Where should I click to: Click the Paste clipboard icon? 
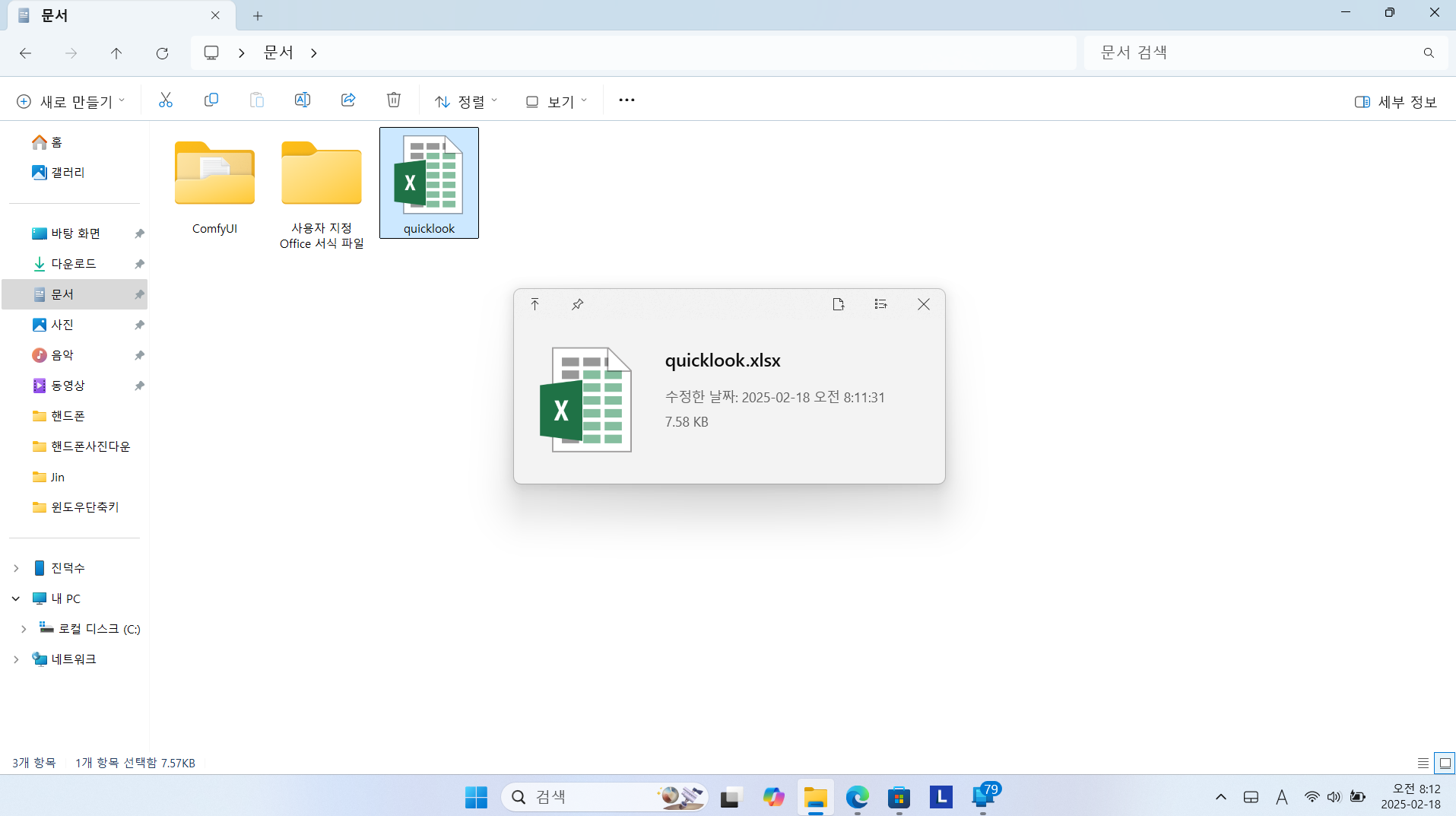[x=257, y=100]
